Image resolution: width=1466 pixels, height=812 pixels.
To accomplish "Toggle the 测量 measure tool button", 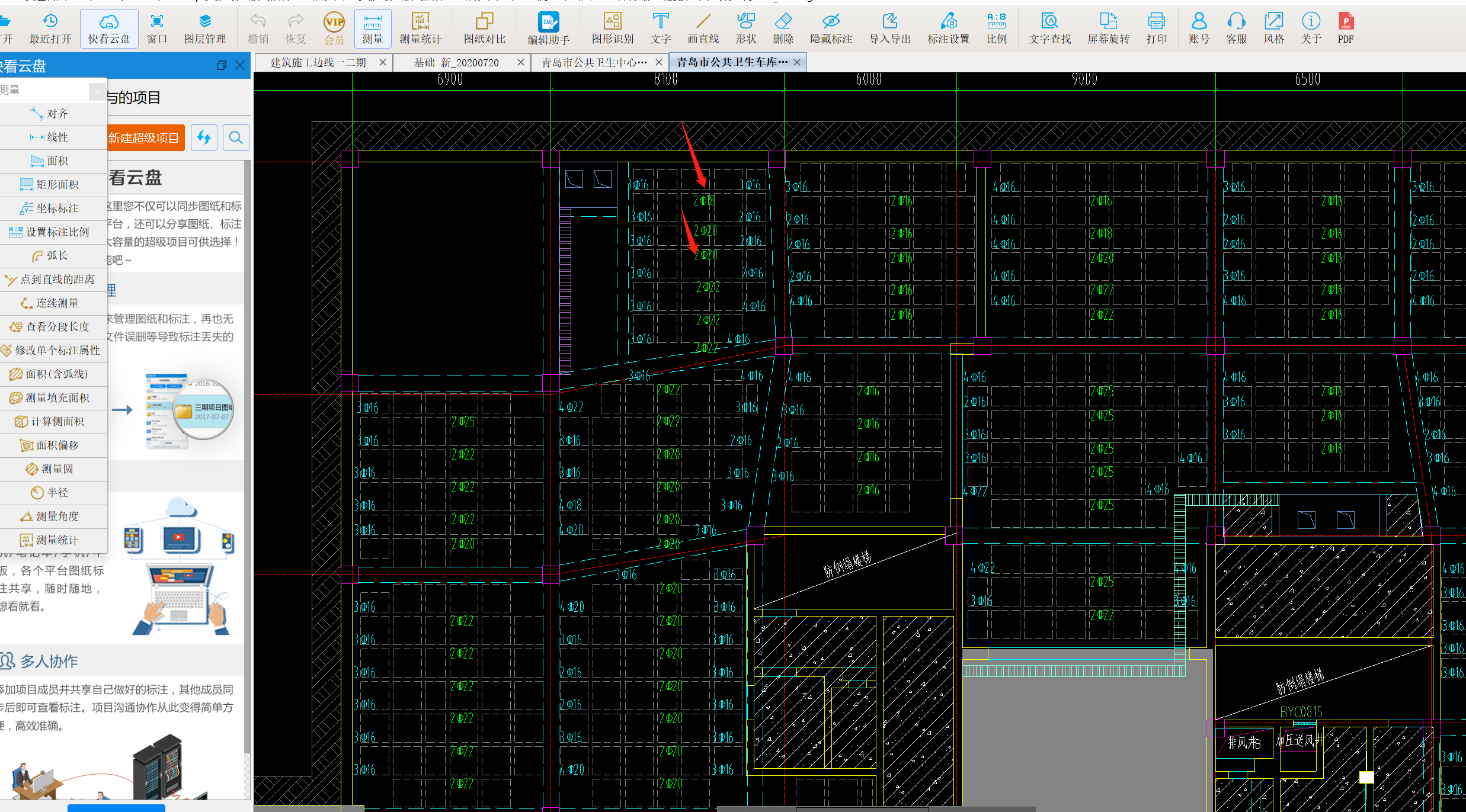I will (x=373, y=28).
